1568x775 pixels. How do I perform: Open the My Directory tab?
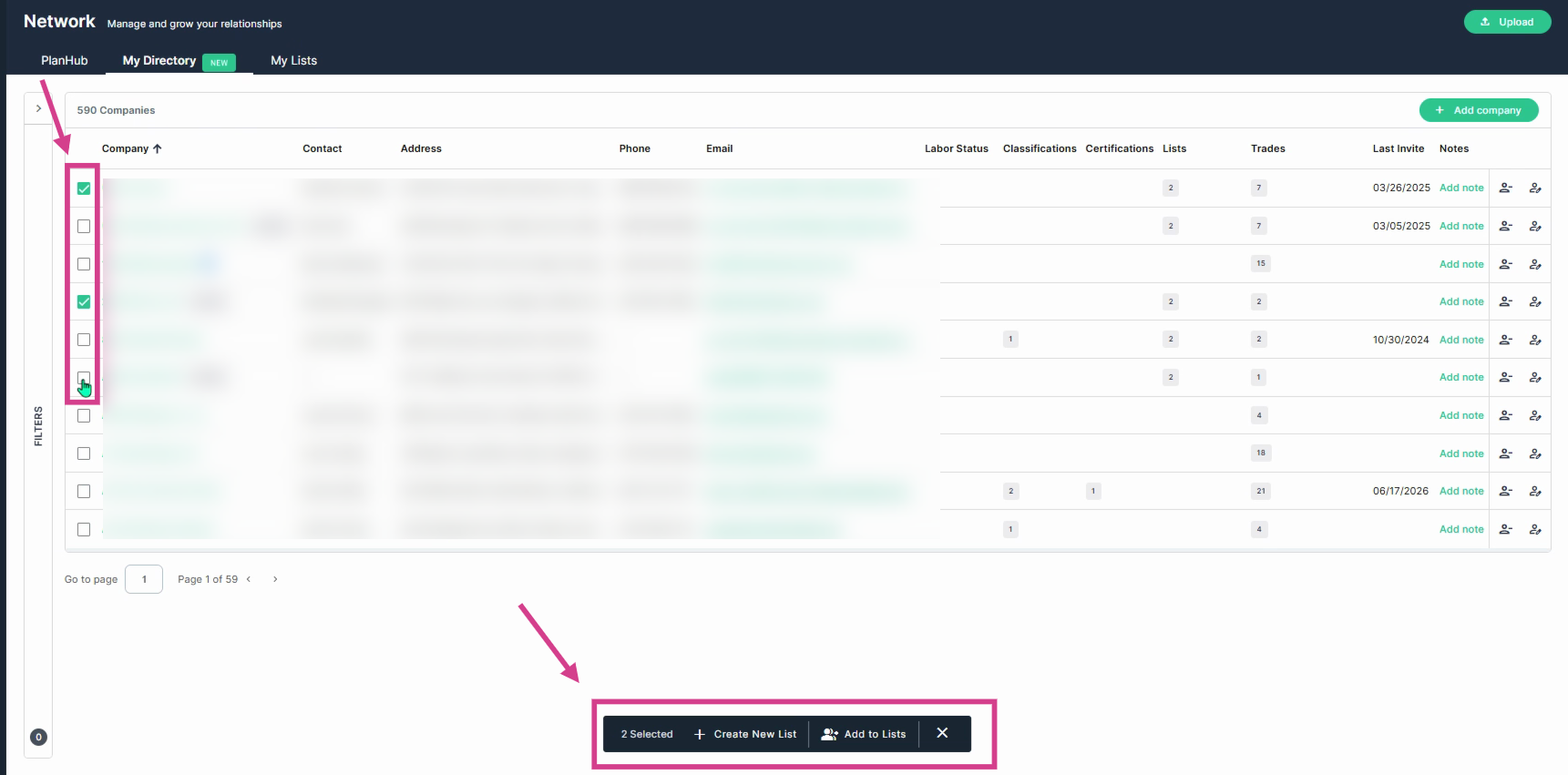pyautogui.click(x=179, y=61)
